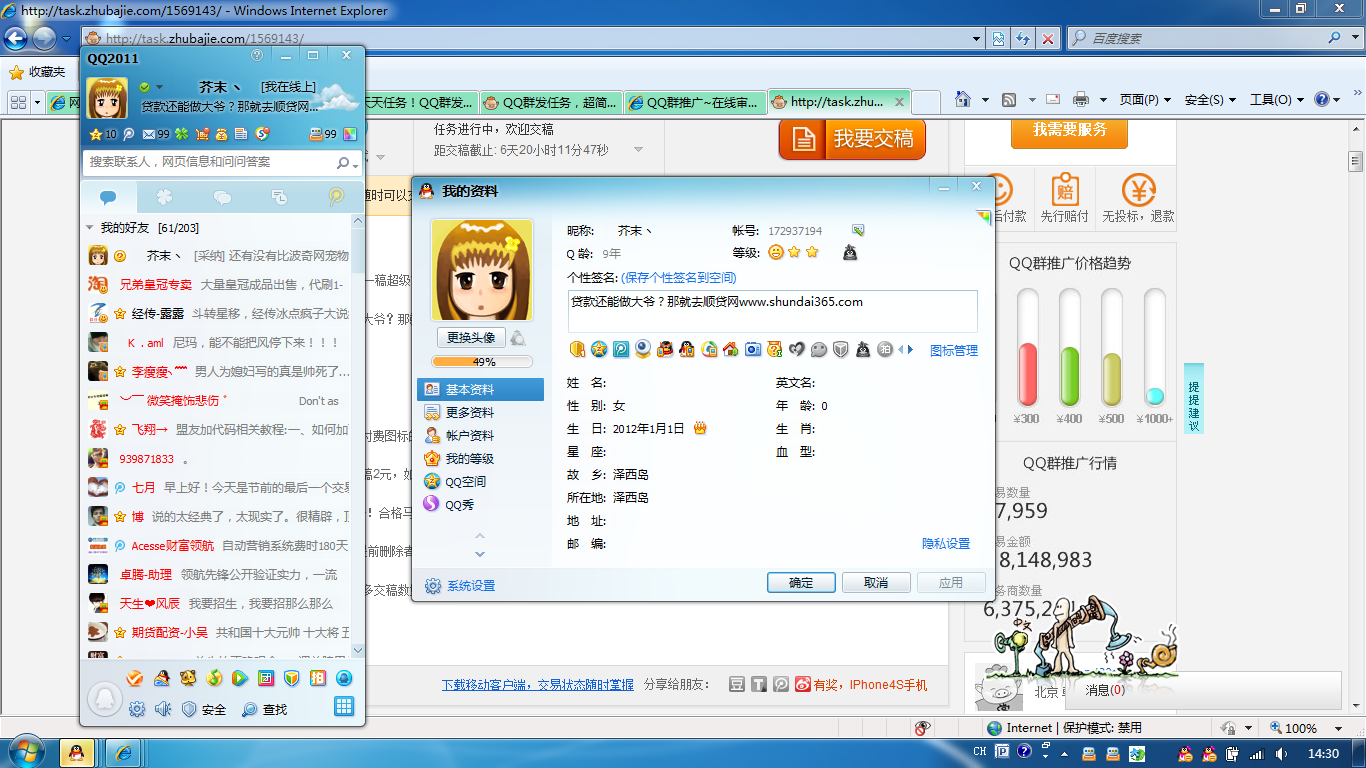Viewport: 1366px width, 768px height.
Task: Open 腾讯微博 check icon at the bottom
Action: pyautogui.click(x=135, y=678)
